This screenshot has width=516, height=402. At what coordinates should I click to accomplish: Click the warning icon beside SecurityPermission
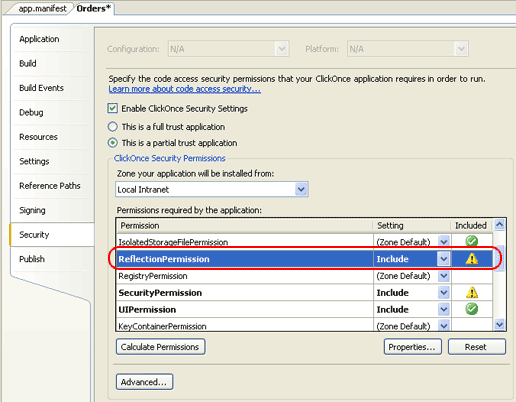[x=471, y=292]
